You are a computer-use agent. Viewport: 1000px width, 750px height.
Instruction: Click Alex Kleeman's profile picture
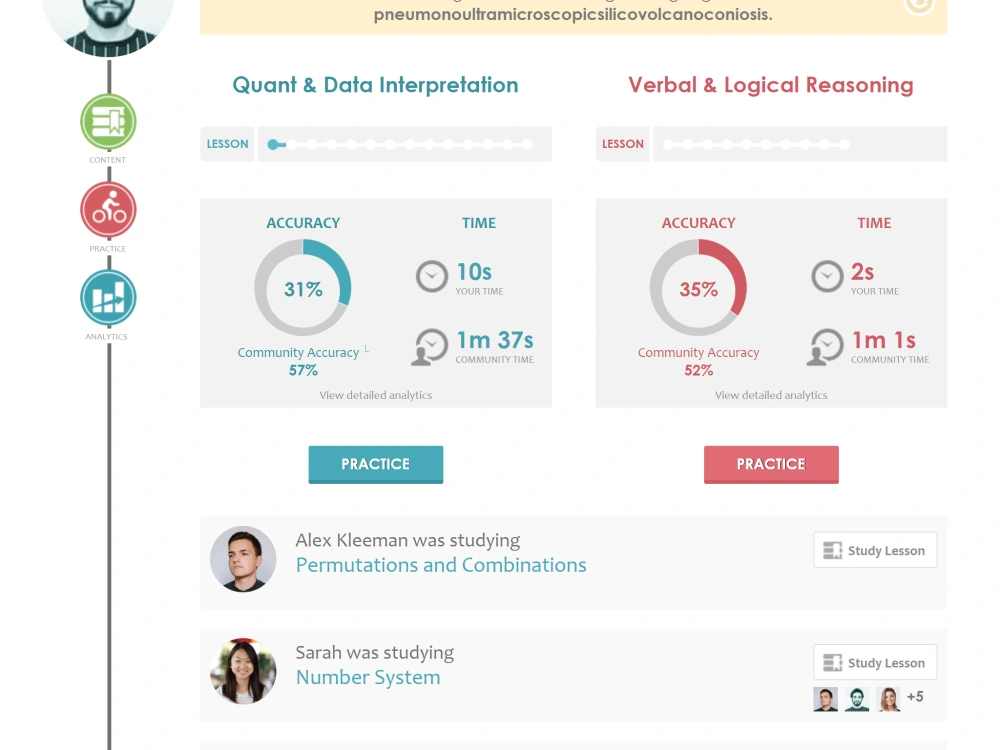pyautogui.click(x=243, y=559)
